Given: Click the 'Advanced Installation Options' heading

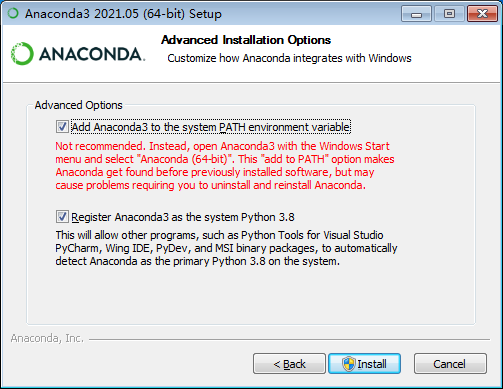Looking at the screenshot, I should click(246, 40).
